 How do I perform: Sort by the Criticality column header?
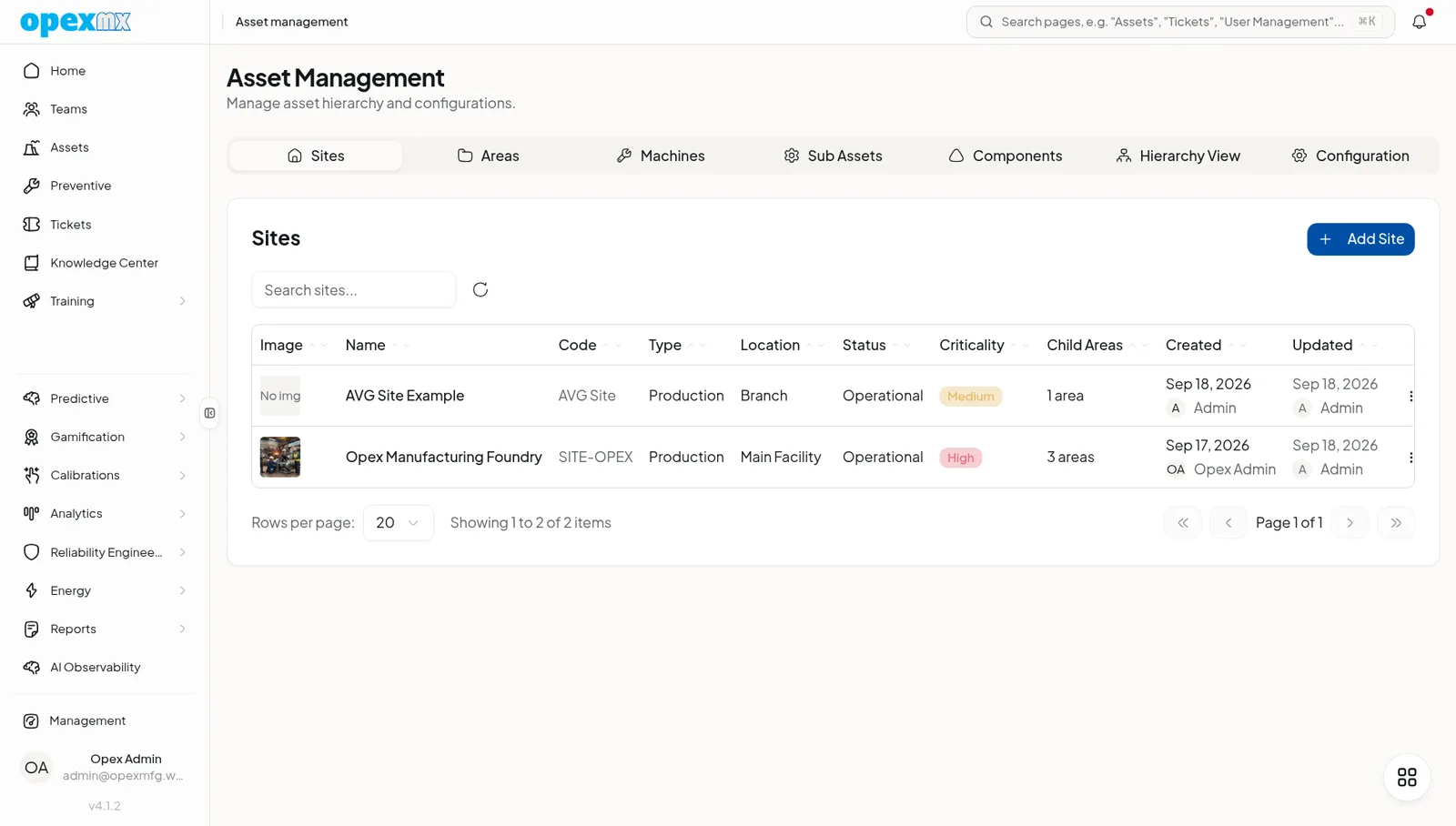[983, 345]
